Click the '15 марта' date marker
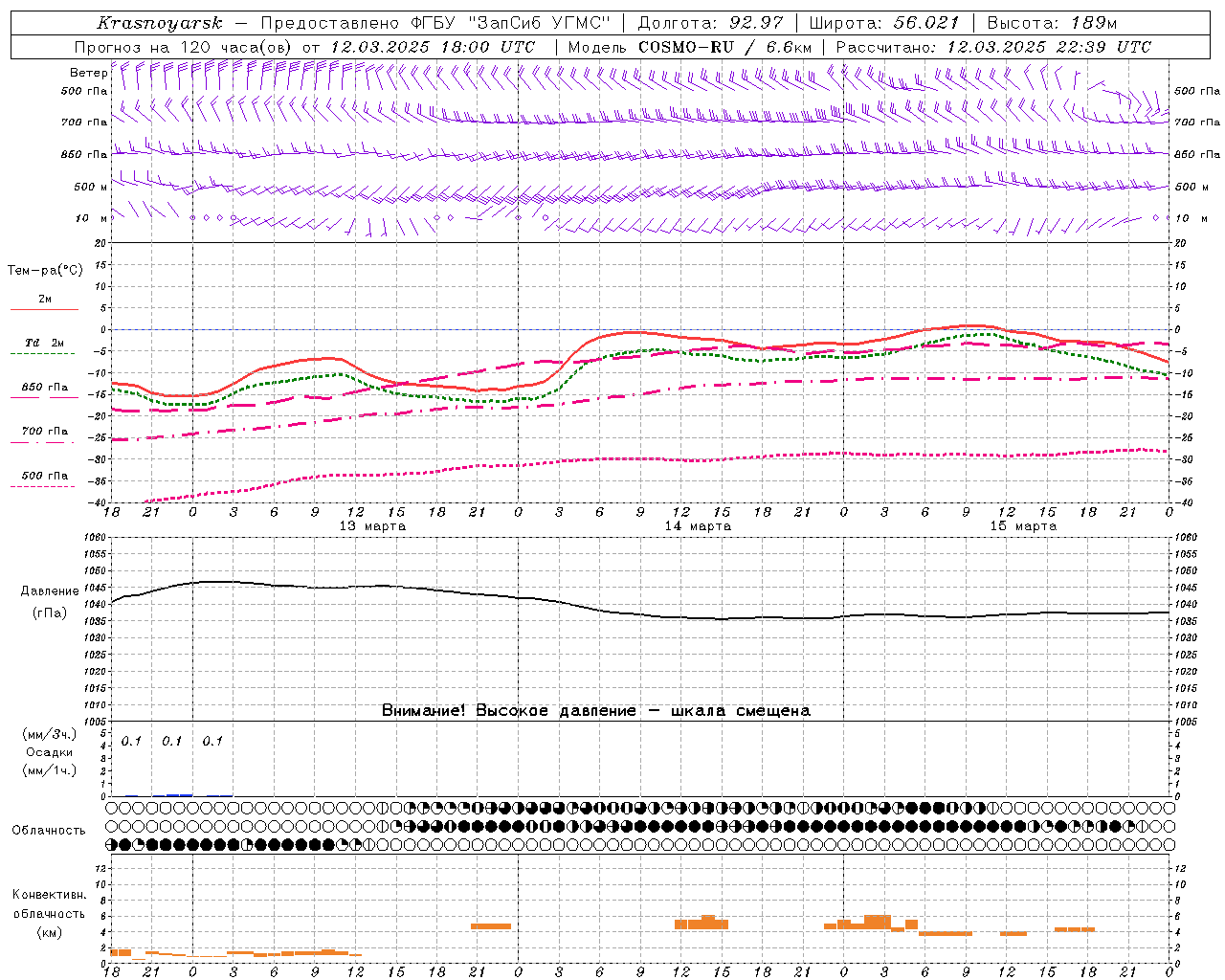 pyautogui.click(x=1023, y=526)
